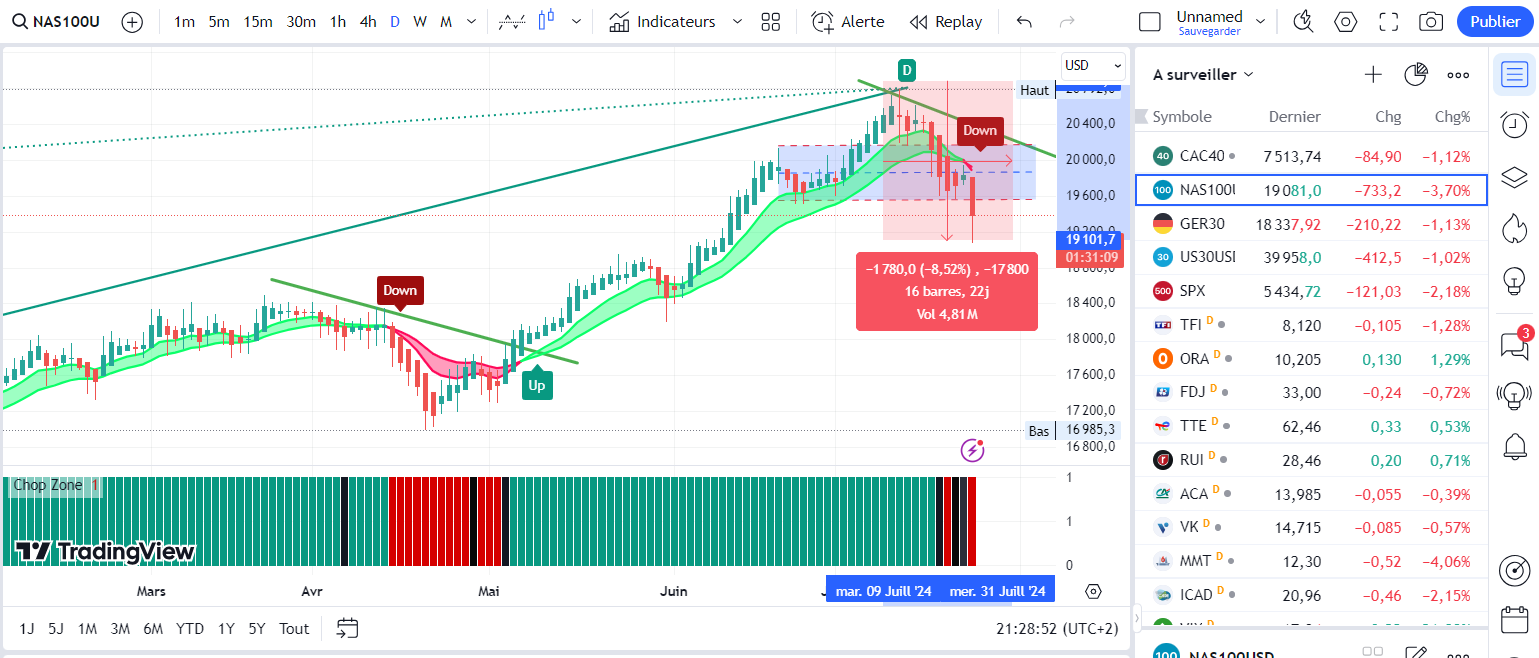Click the Publier button
This screenshot has height=658, width=1539.
pyautogui.click(x=1495, y=22)
